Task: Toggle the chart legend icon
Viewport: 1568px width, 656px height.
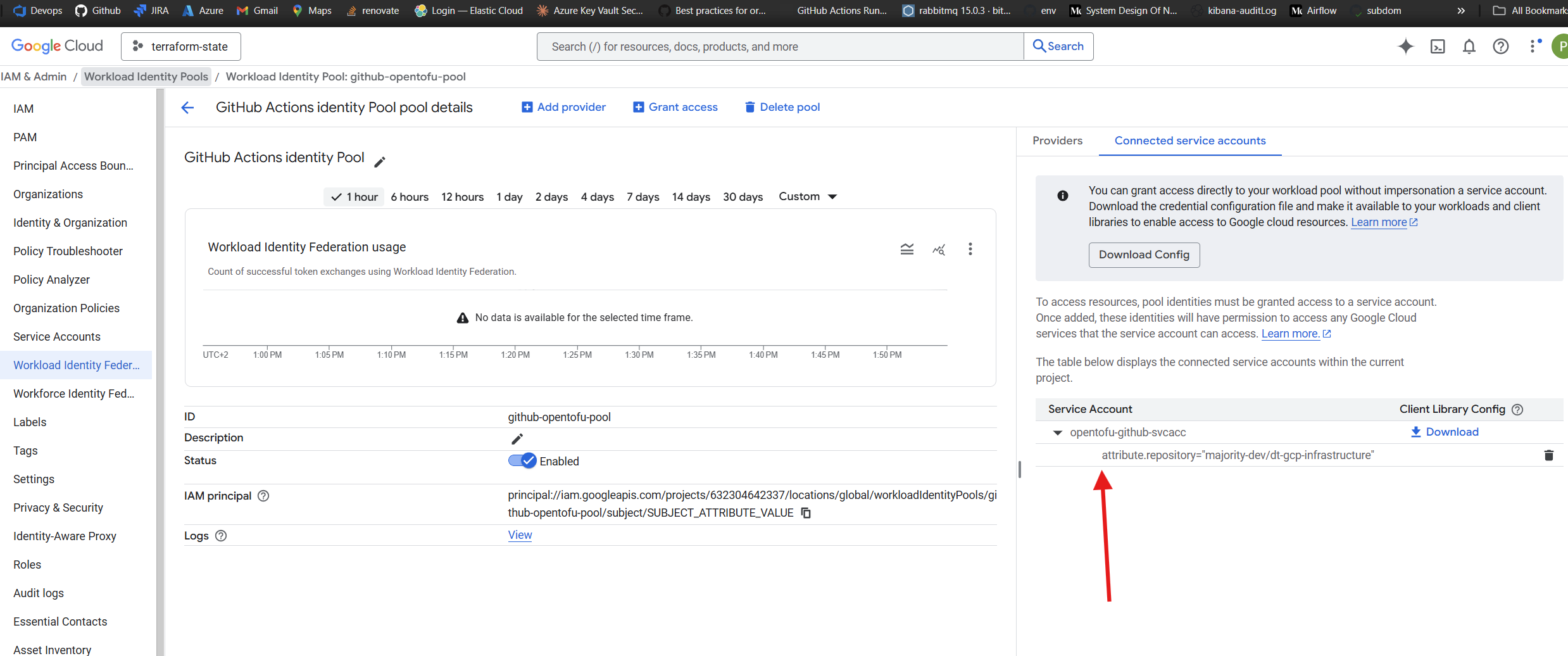Action: [907, 249]
